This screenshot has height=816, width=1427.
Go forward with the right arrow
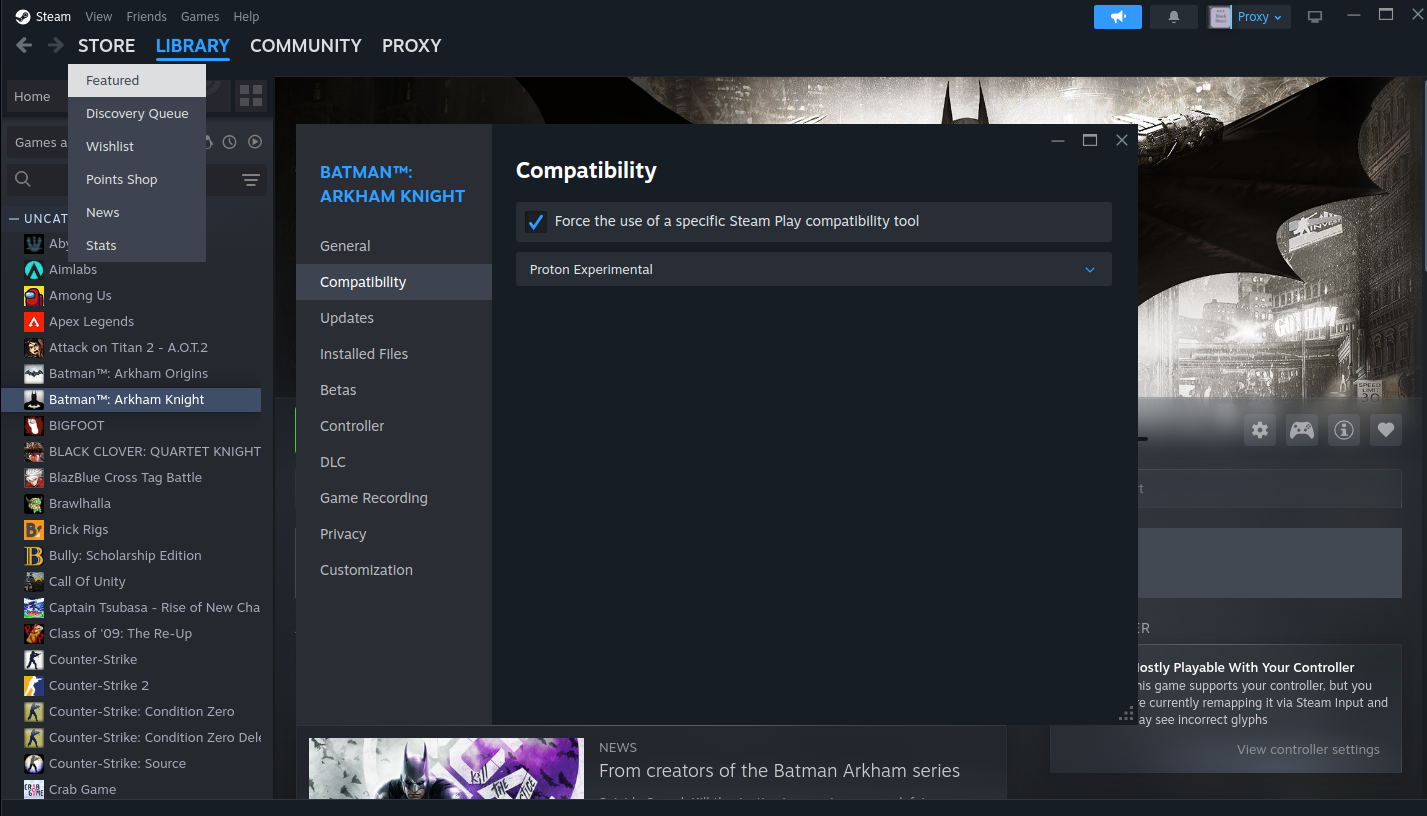(56, 45)
